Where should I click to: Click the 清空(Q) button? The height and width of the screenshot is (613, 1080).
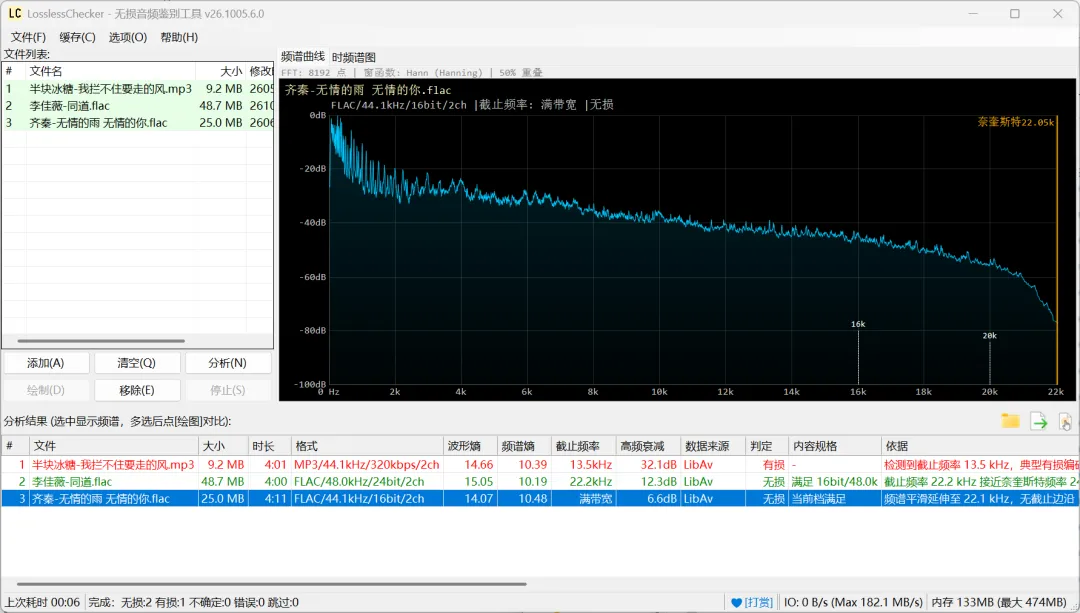[137, 363]
